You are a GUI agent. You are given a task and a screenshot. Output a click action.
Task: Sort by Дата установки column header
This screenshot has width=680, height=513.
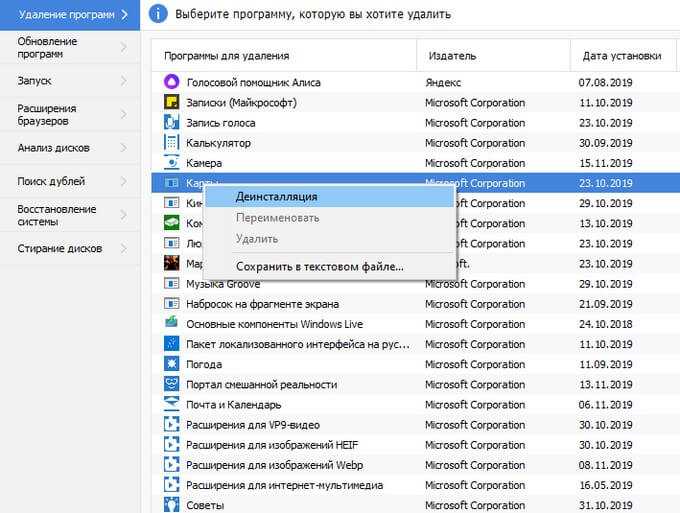(623, 56)
